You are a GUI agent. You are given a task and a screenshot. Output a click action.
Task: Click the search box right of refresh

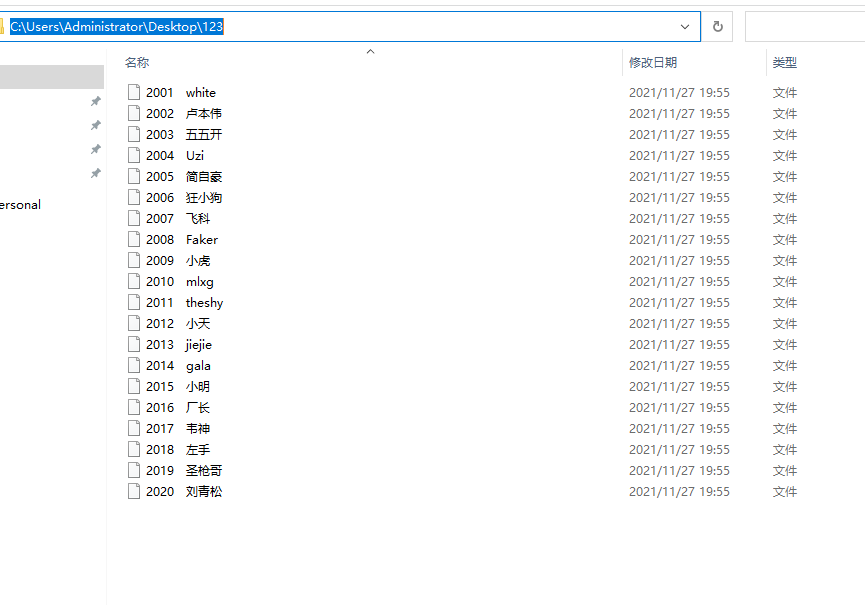tap(805, 26)
